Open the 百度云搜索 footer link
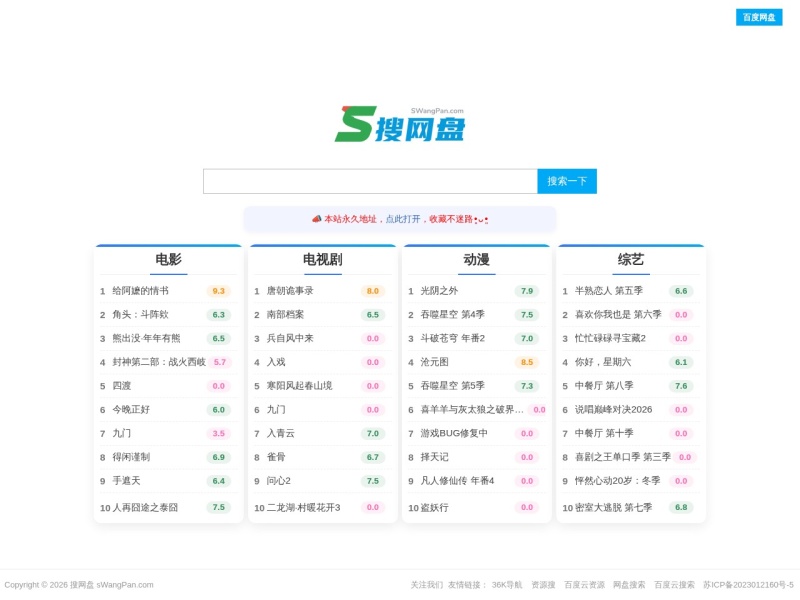800x600 pixels. tap(674, 585)
